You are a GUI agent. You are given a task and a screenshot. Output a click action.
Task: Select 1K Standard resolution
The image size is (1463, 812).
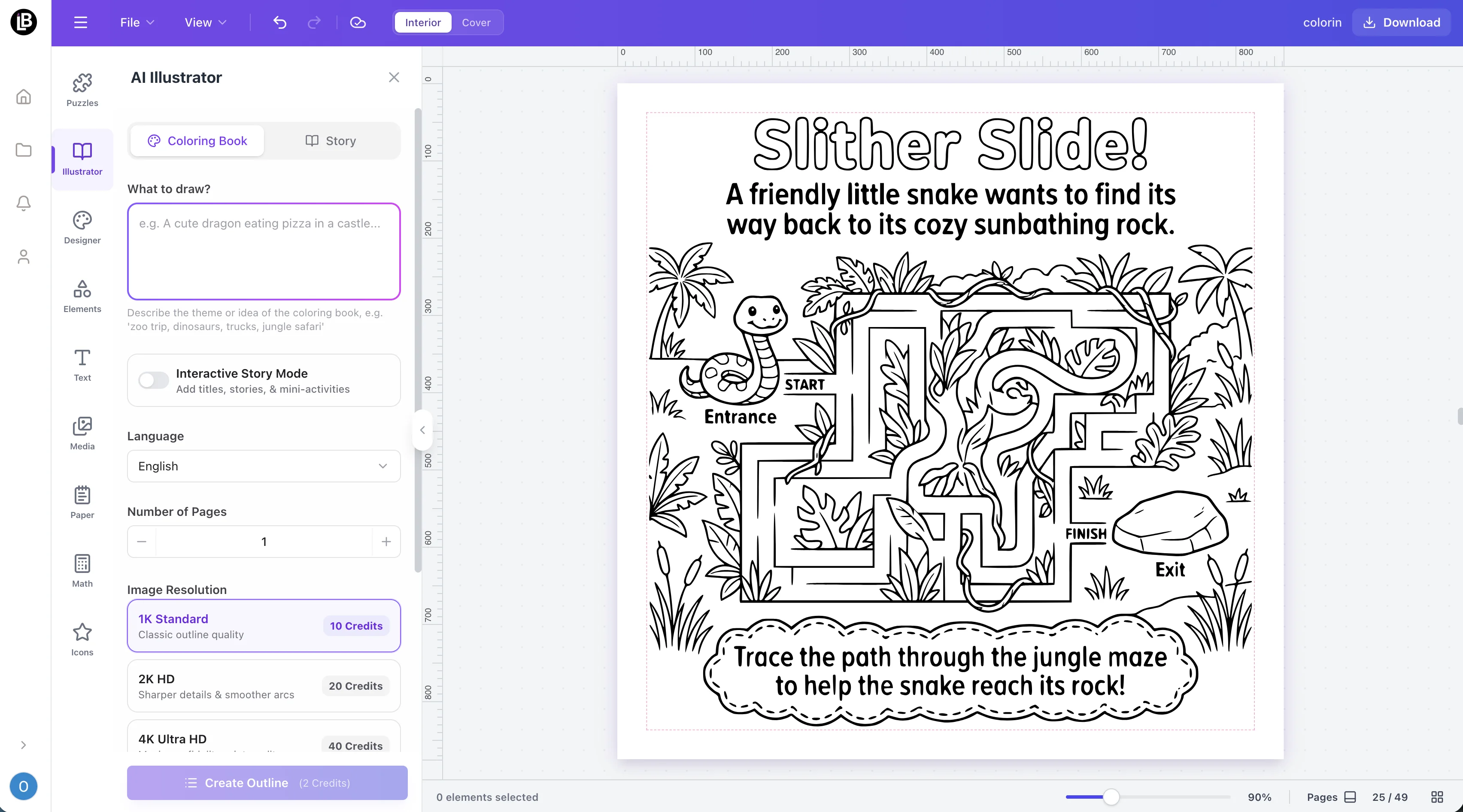(264, 626)
